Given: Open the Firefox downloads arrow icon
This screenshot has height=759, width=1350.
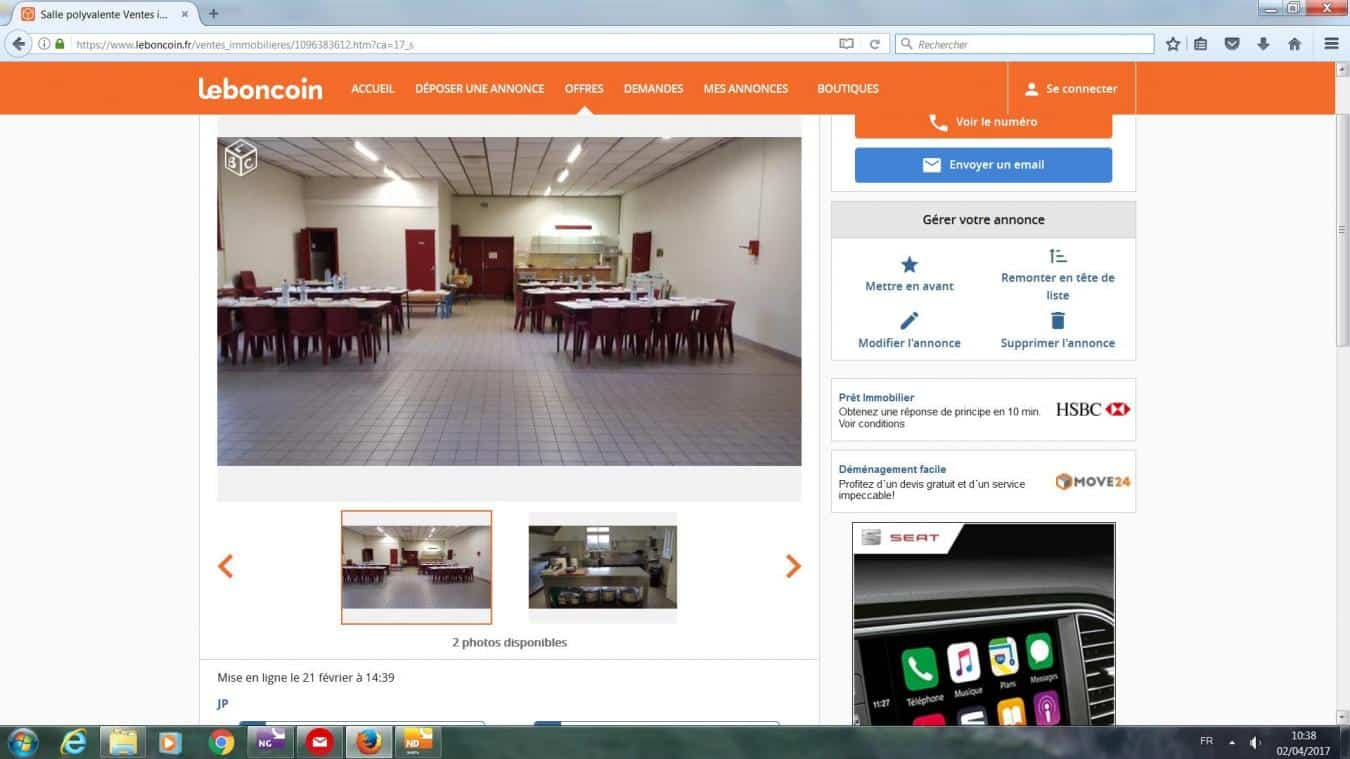Looking at the screenshot, I should pyautogui.click(x=1263, y=44).
